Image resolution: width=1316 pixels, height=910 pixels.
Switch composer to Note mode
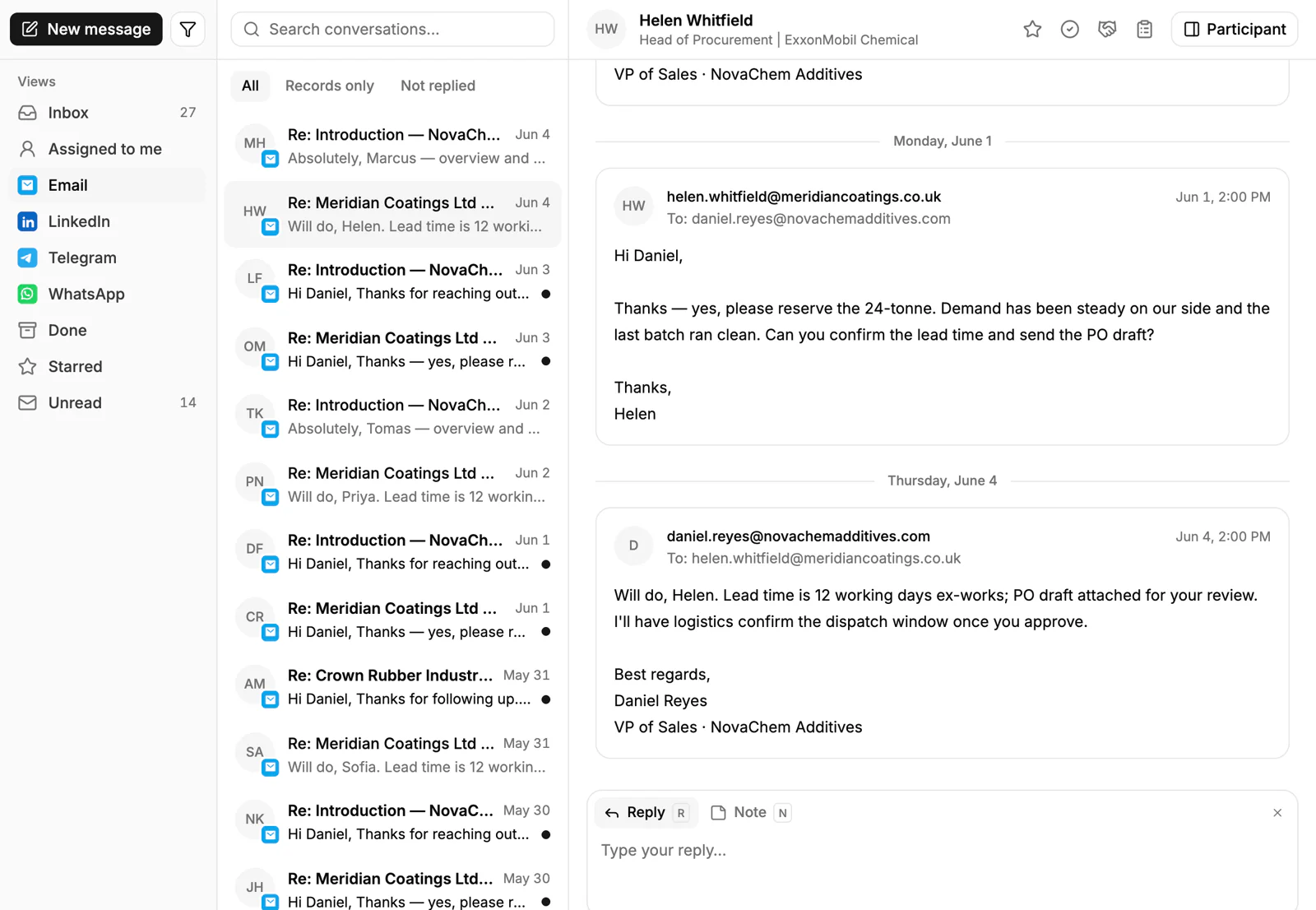click(750, 813)
